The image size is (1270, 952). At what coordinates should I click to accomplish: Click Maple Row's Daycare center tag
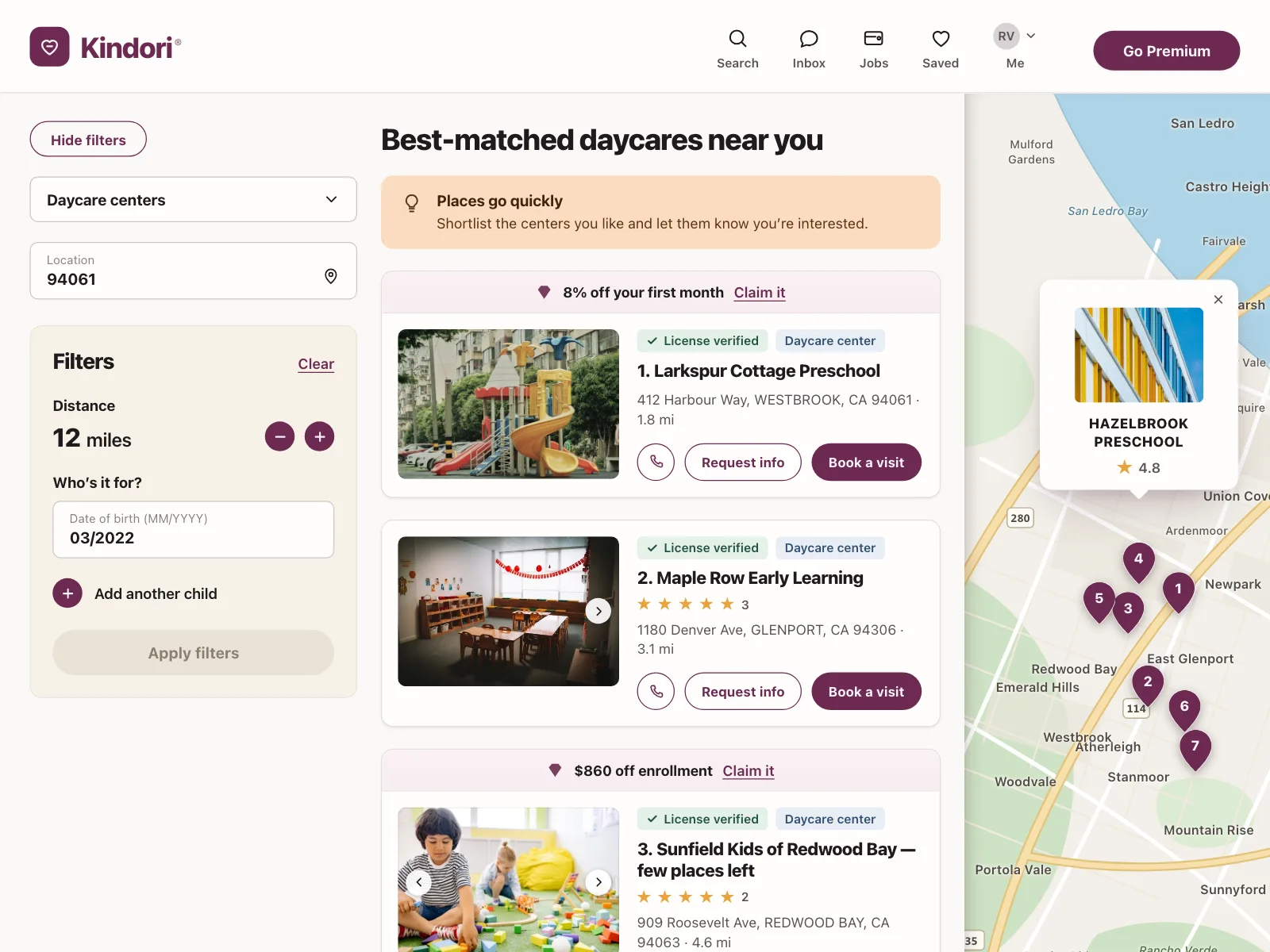[x=830, y=548]
